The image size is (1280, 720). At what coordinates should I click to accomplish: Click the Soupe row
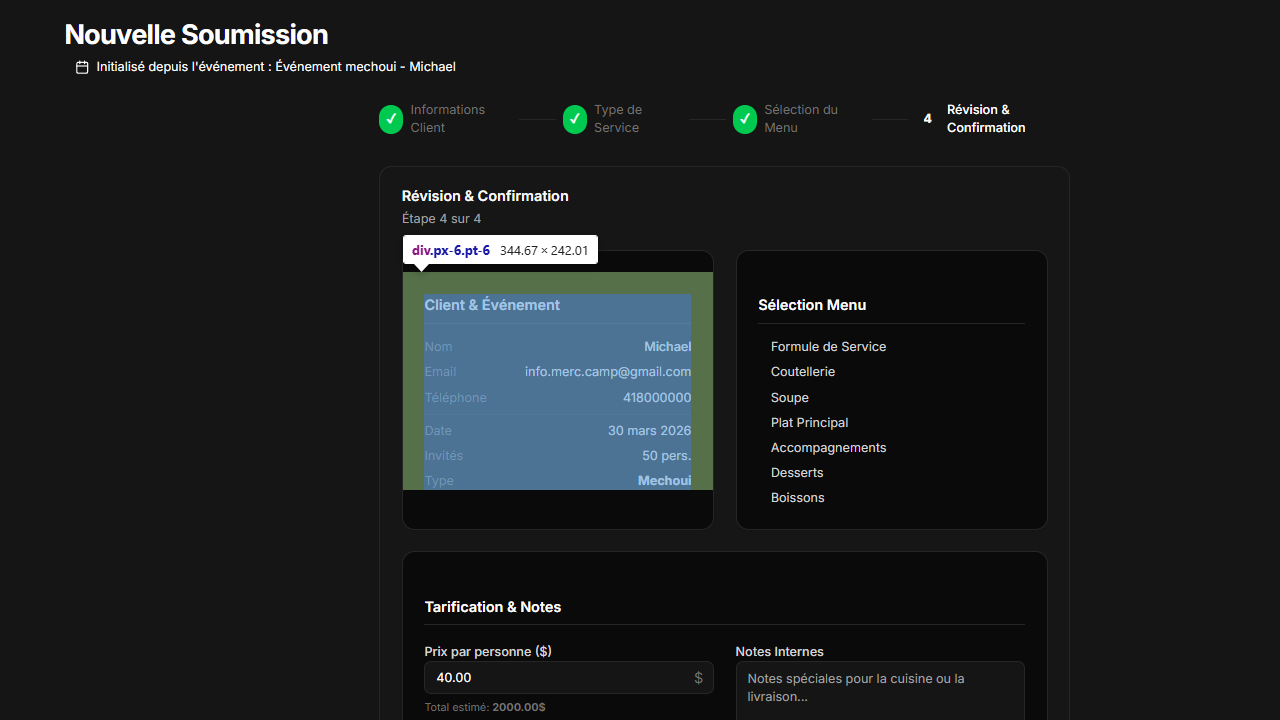pos(790,398)
